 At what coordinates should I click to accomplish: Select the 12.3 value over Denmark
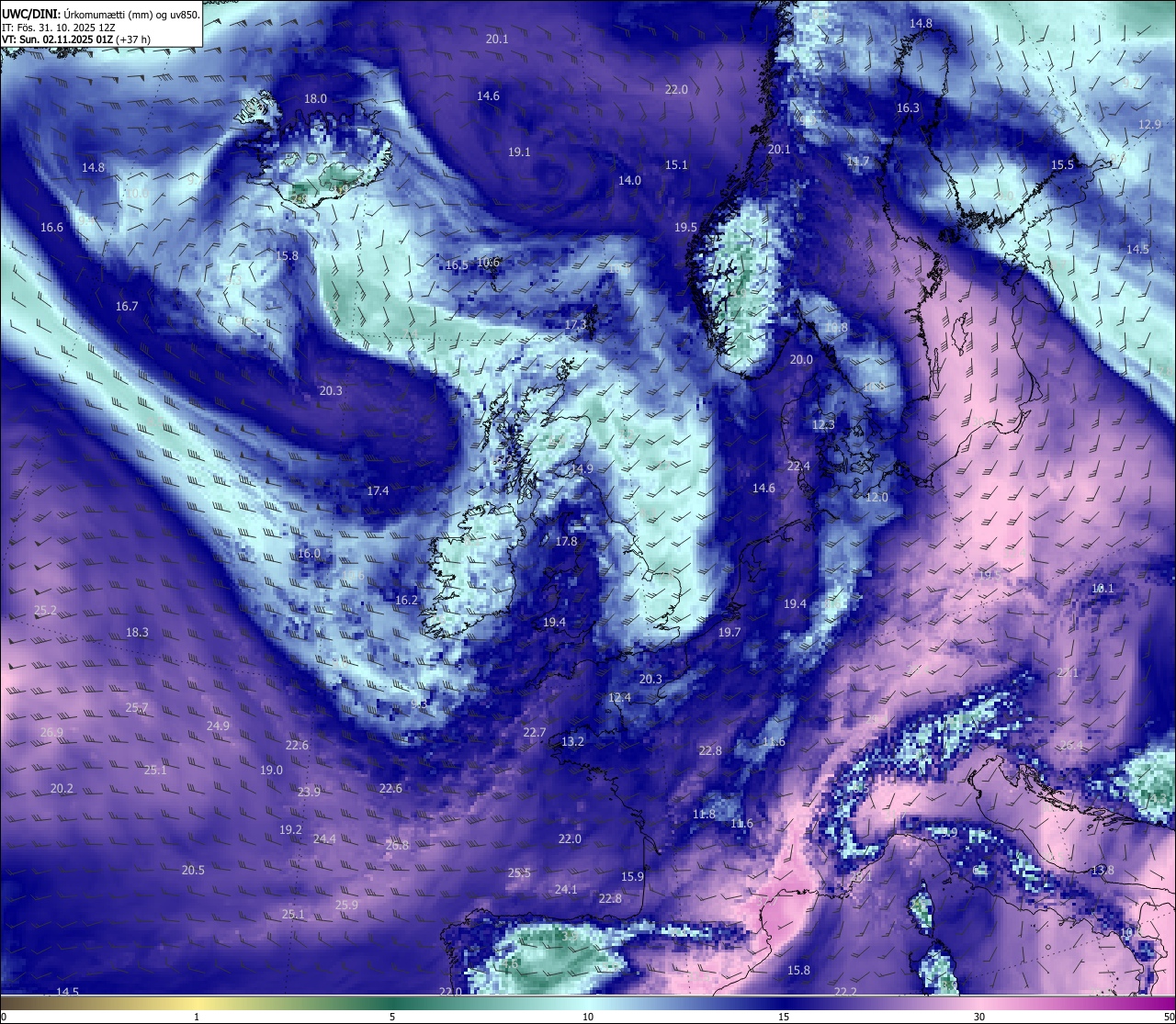point(823,424)
